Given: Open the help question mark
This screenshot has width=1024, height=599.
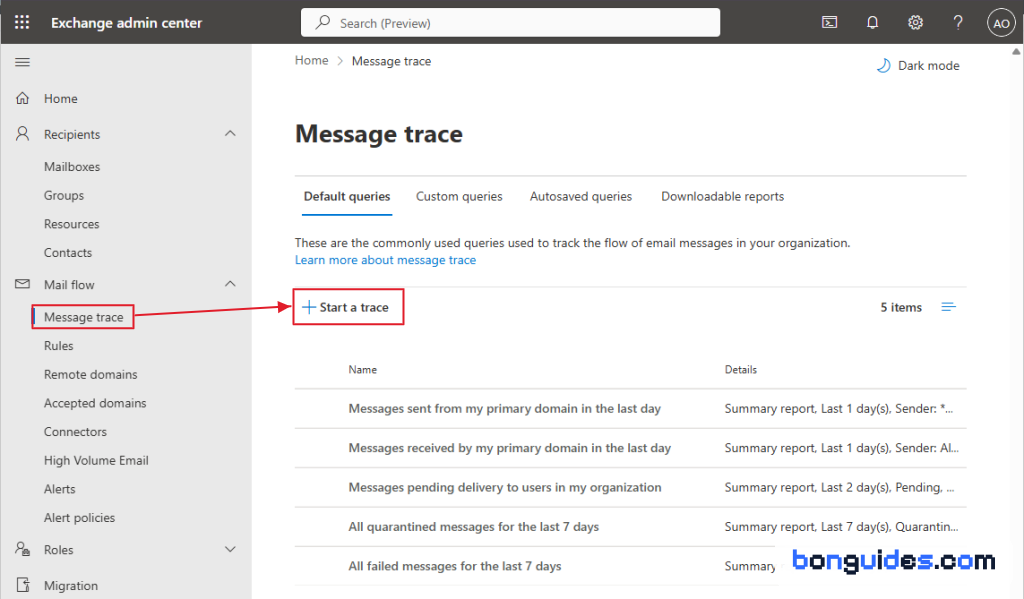Looking at the screenshot, I should pos(957,23).
